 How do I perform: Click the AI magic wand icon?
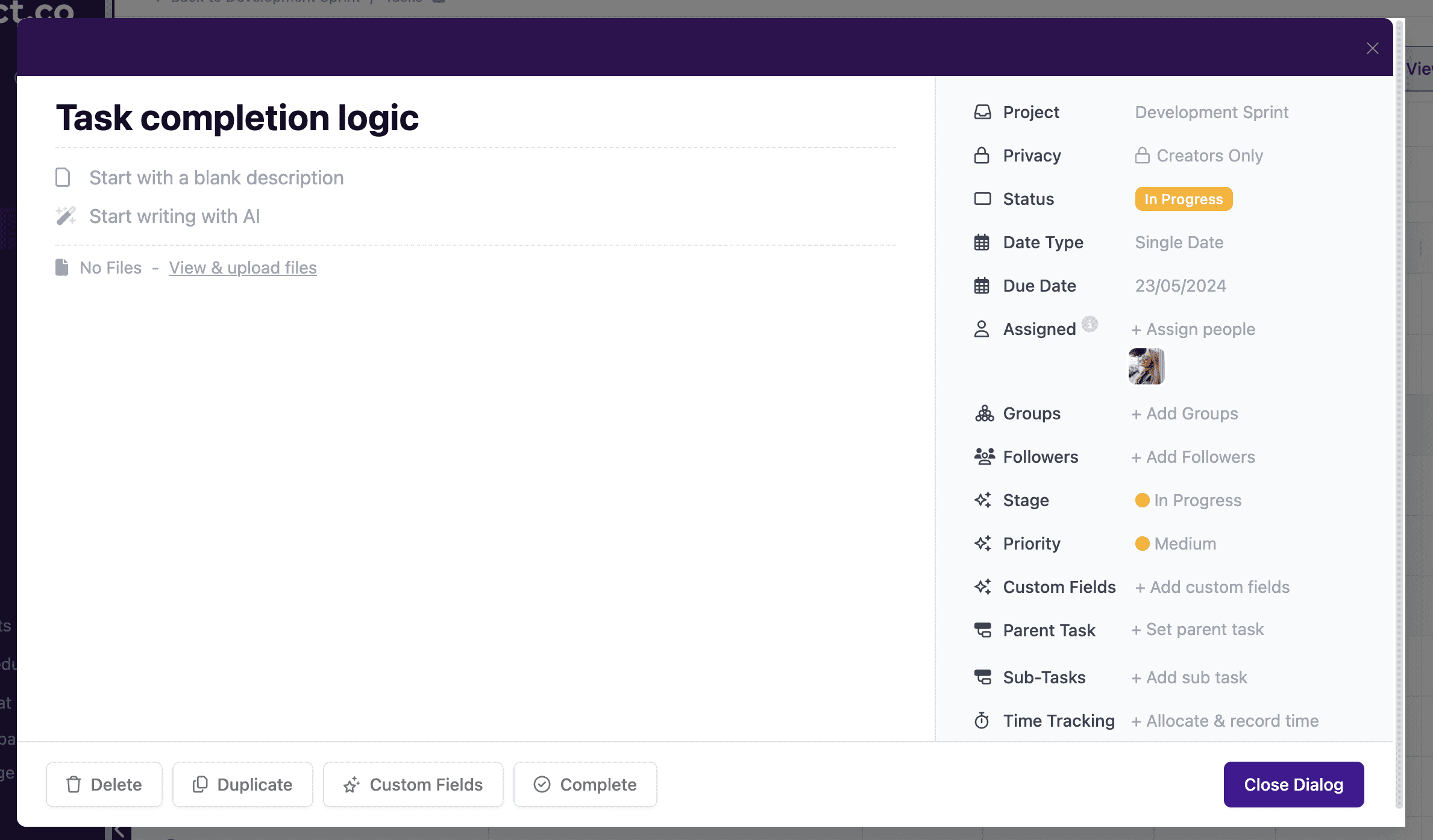tap(66, 216)
